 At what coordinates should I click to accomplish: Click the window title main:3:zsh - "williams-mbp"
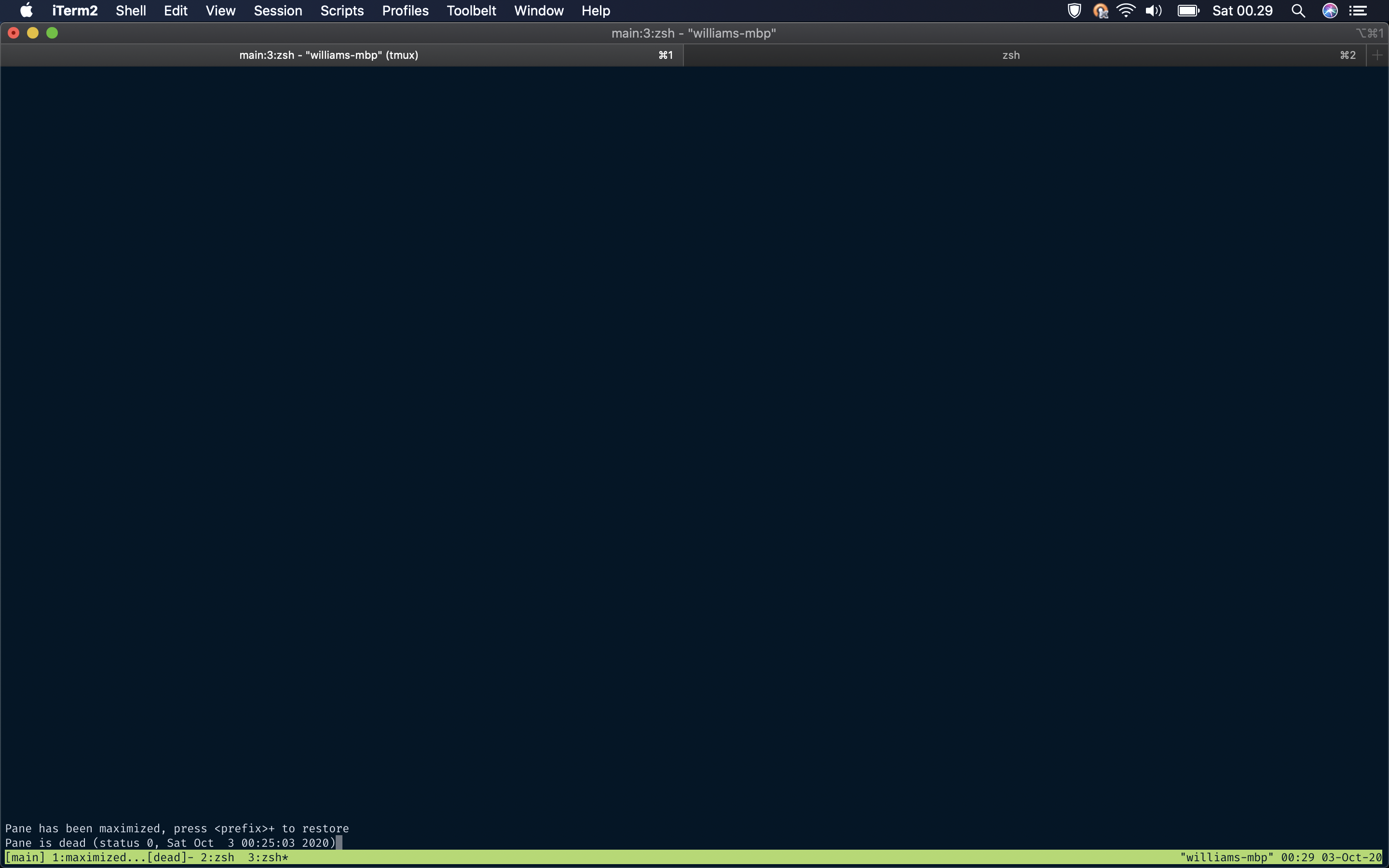(694, 33)
